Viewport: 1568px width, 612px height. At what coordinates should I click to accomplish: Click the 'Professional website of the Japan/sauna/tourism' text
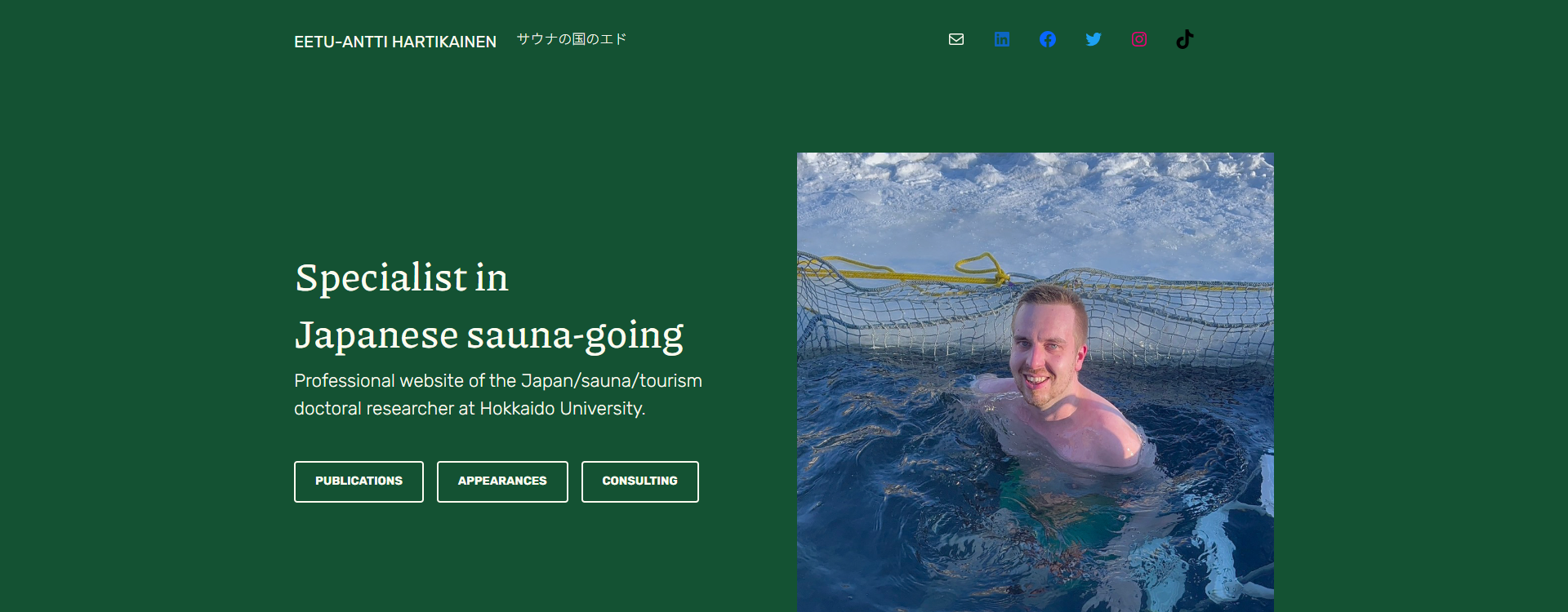pos(498,381)
